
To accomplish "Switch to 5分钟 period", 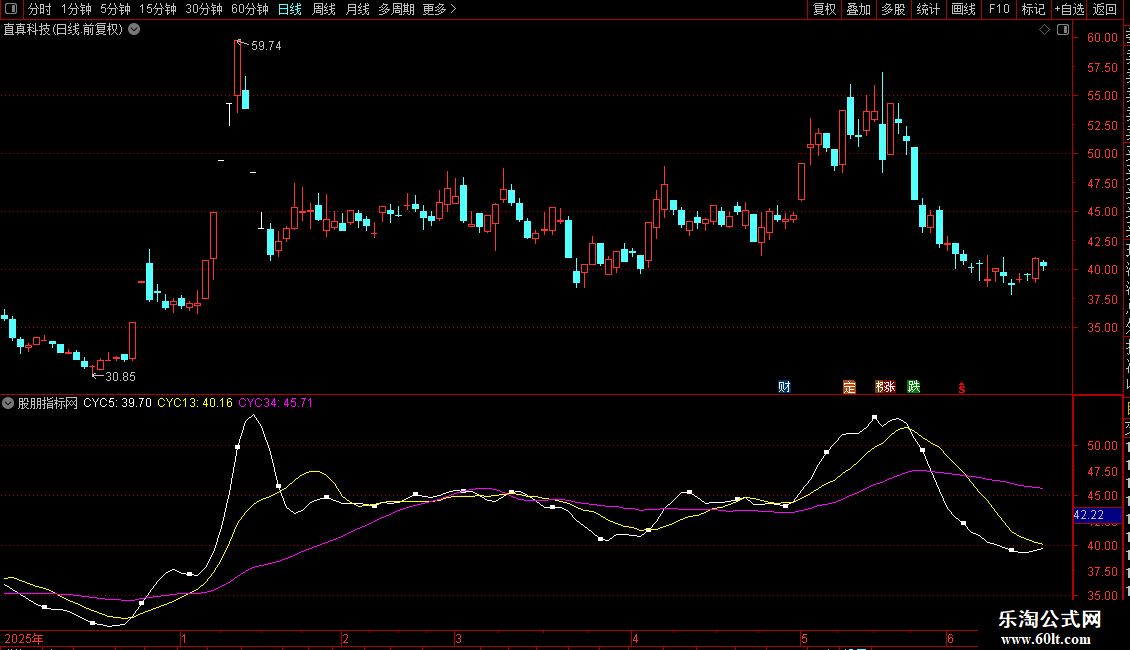I will (x=115, y=9).
